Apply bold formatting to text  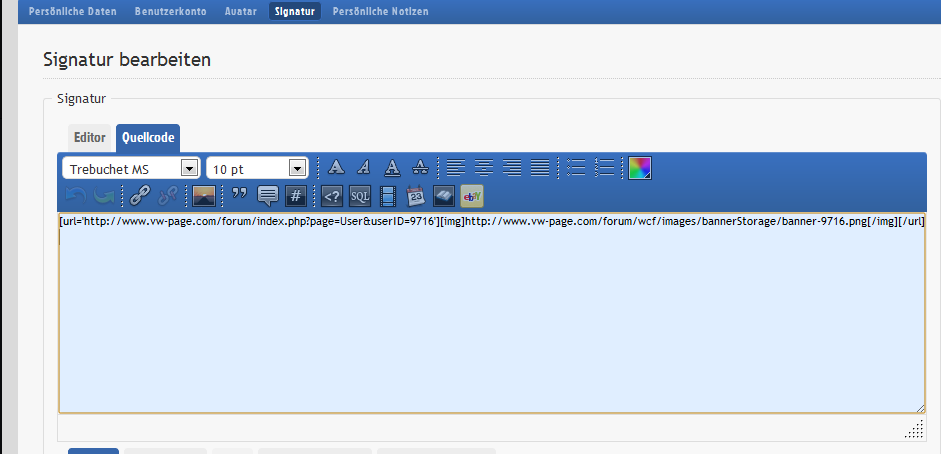(337, 168)
